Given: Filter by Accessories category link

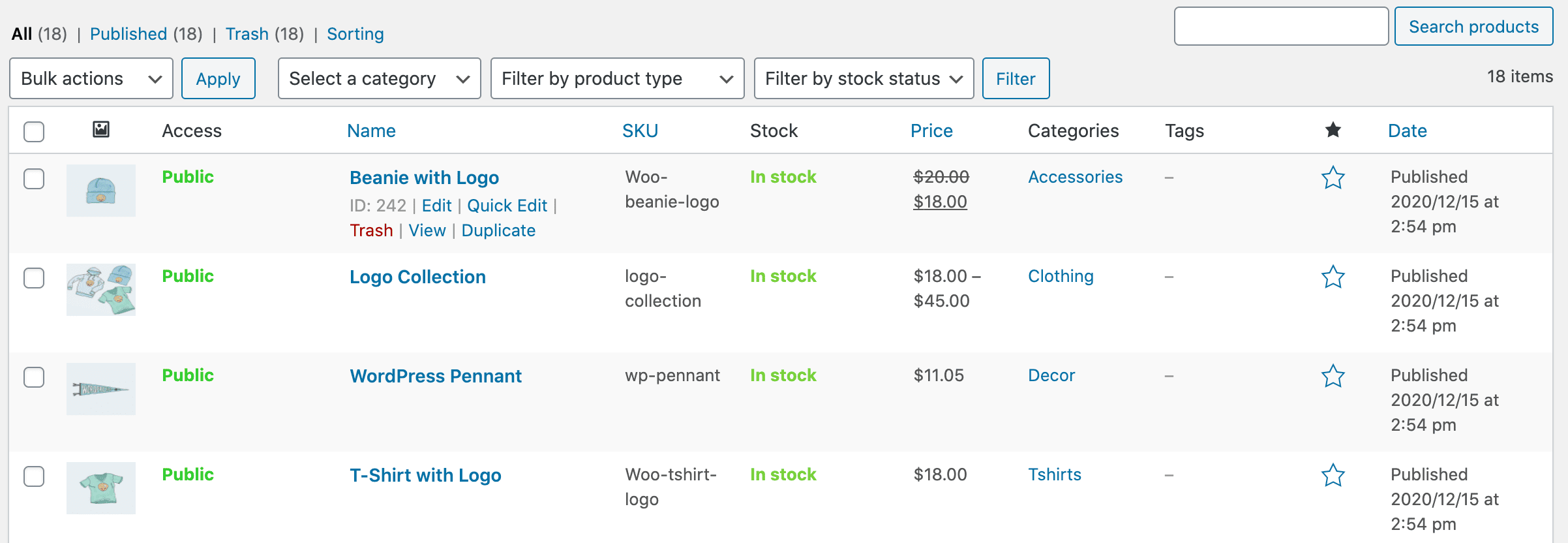Looking at the screenshot, I should 1075,177.
